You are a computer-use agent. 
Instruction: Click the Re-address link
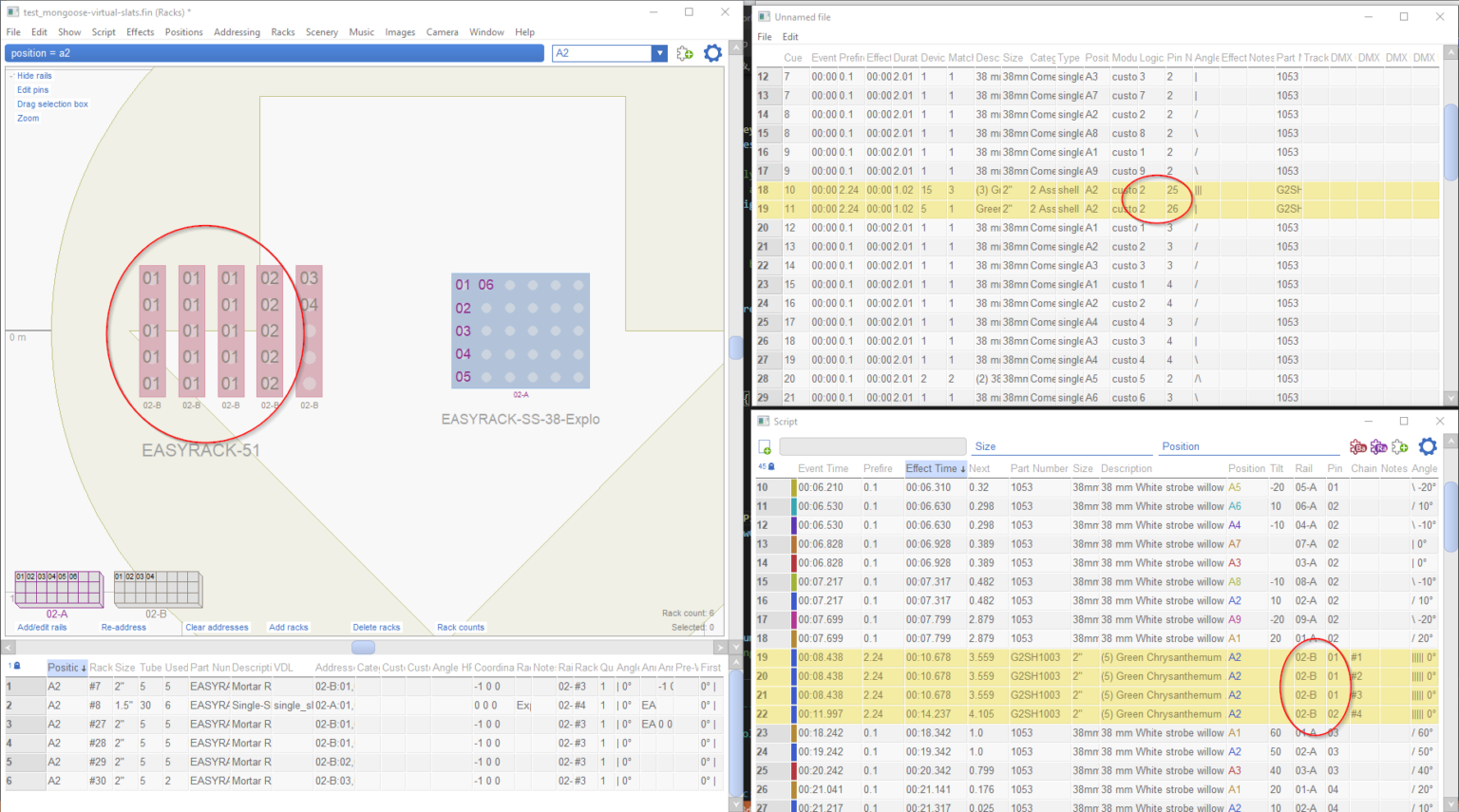pyautogui.click(x=123, y=628)
